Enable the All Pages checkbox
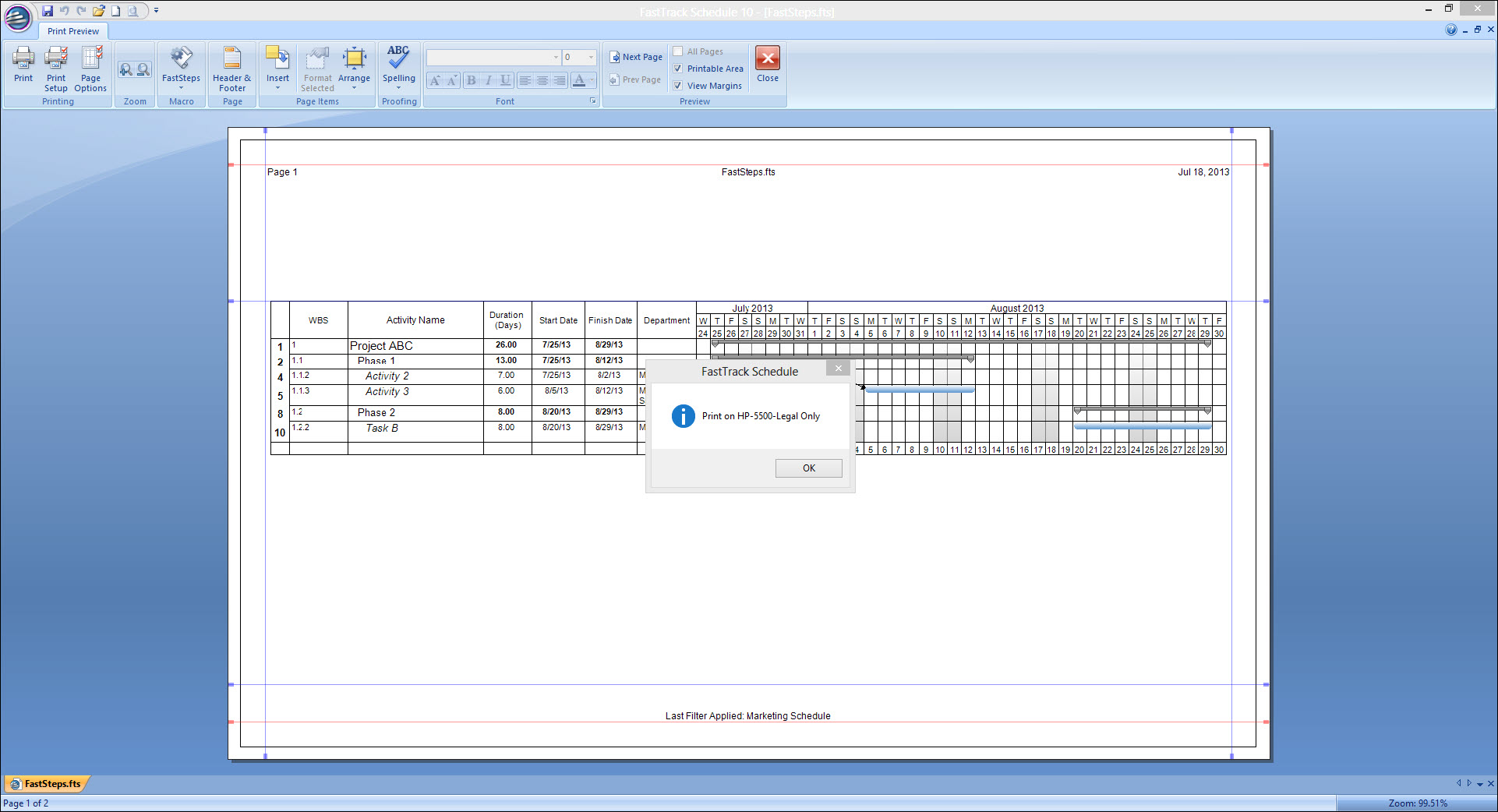 tap(678, 51)
